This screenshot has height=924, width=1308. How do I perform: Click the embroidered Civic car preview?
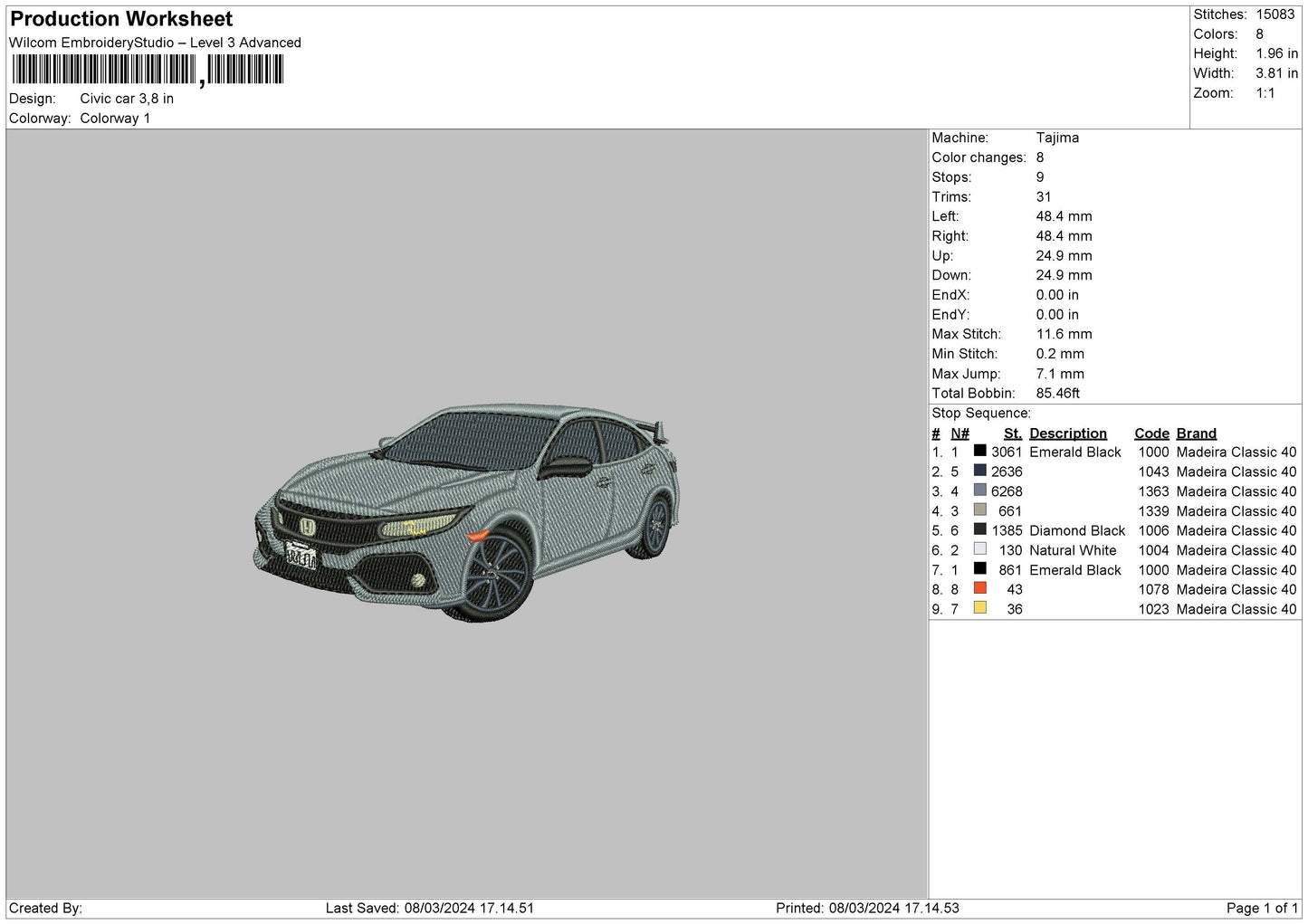pyautogui.click(x=466, y=513)
